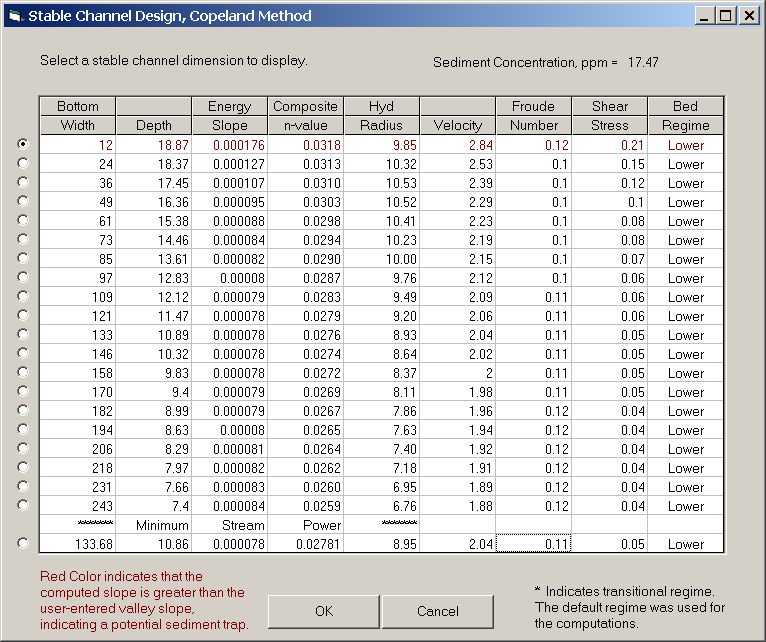Click the Froude Number cell showing 0.11 in bottom row
This screenshot has width=766, height=642.
(533, 544)
